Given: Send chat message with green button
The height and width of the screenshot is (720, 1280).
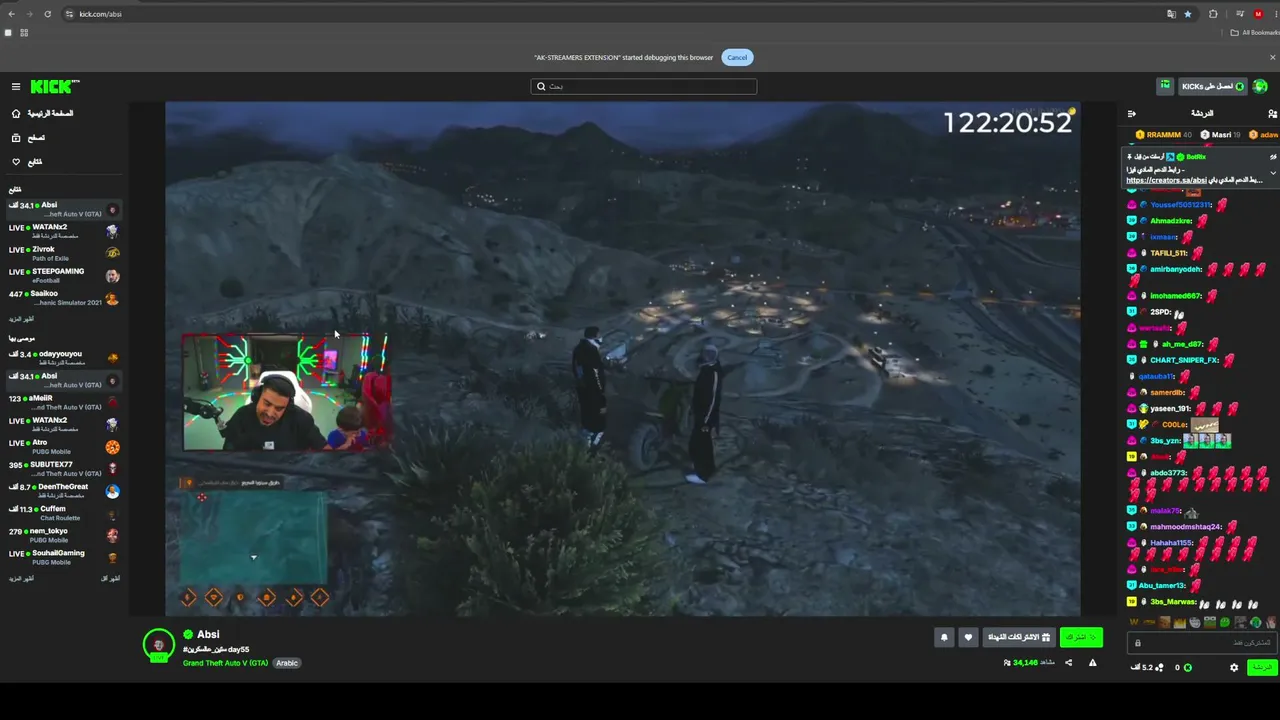Looking at the screenshot, I should click(x=1262, y=668).
